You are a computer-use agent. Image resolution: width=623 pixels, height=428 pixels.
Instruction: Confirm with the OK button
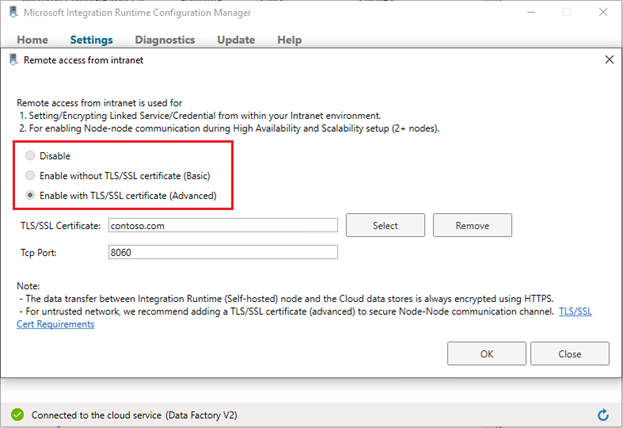point(486,354)
